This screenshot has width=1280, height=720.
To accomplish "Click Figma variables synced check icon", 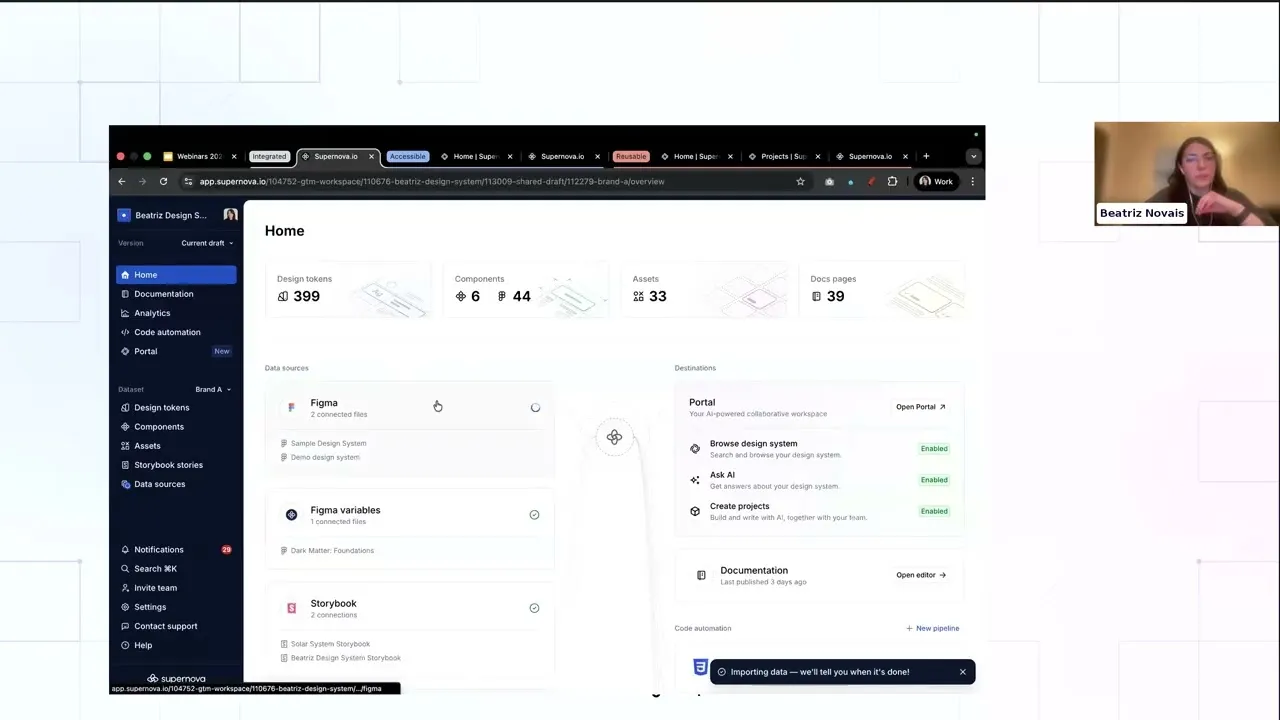I will [x=534, y=515].
